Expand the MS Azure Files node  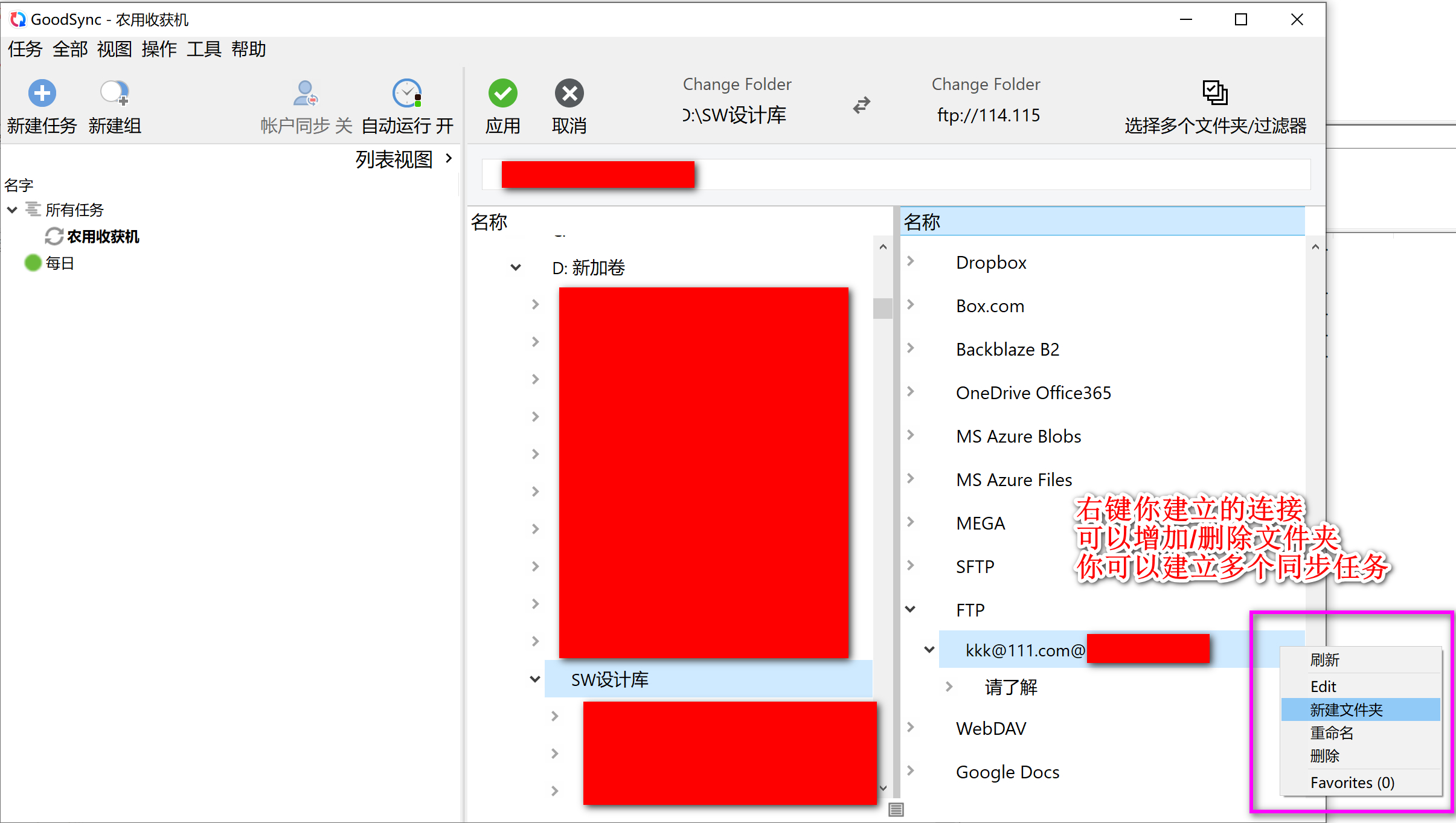coord(911,478)
